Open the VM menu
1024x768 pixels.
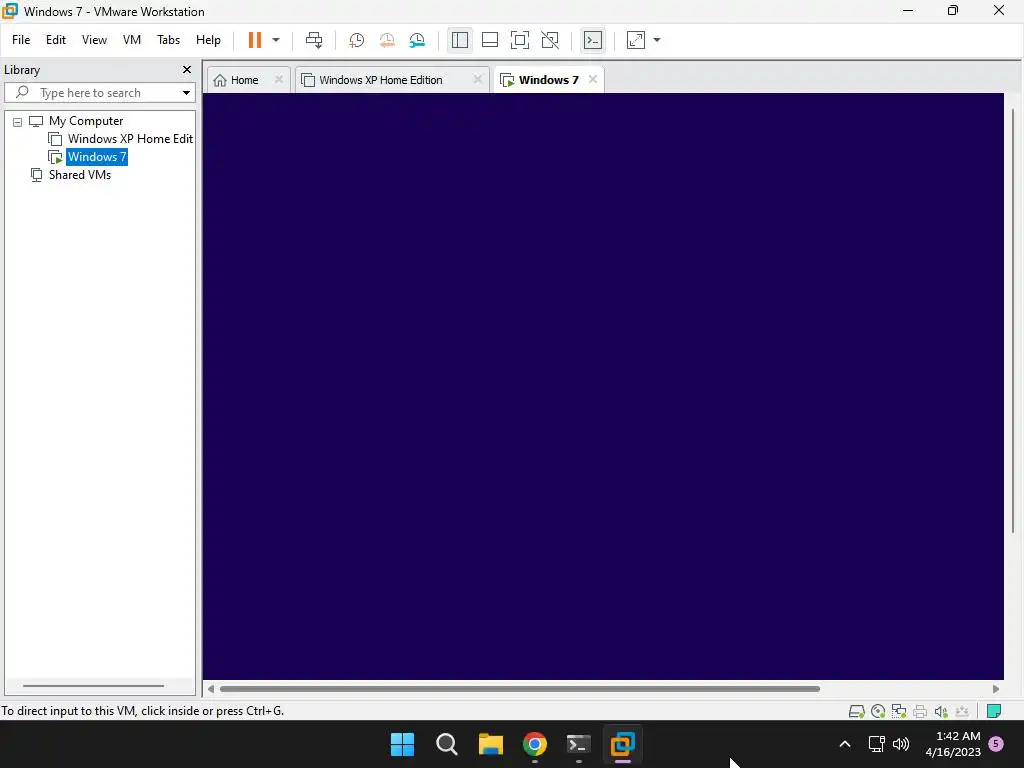[x=132, y=40]
